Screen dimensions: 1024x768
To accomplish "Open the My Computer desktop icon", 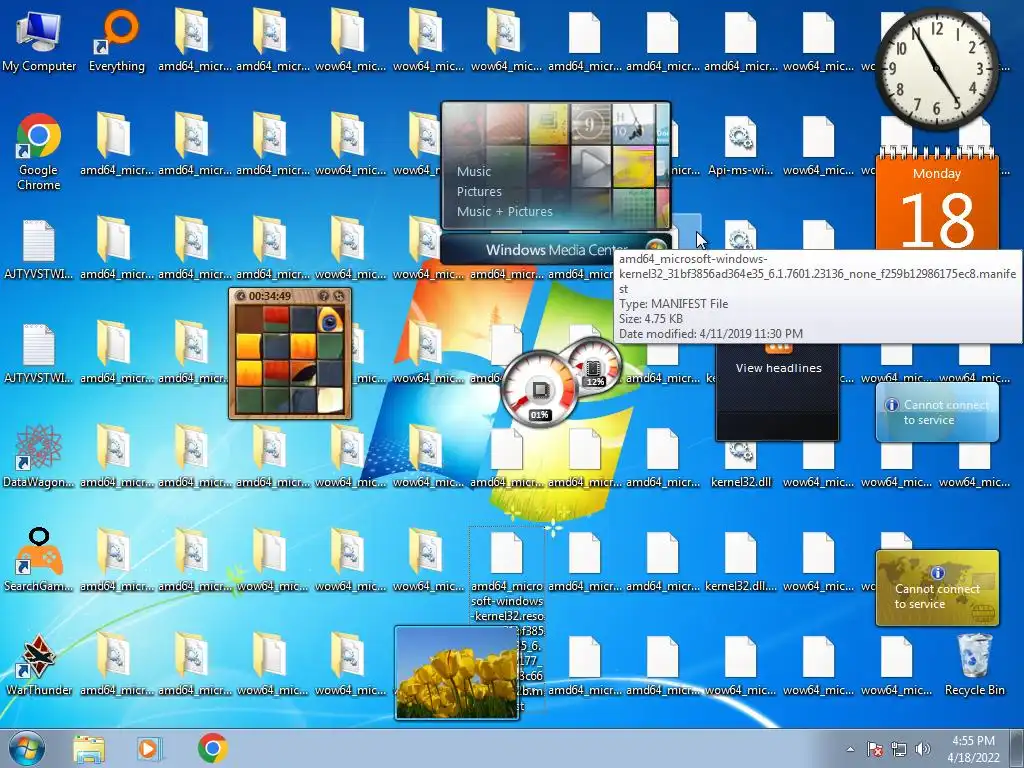I will [39, 40].
